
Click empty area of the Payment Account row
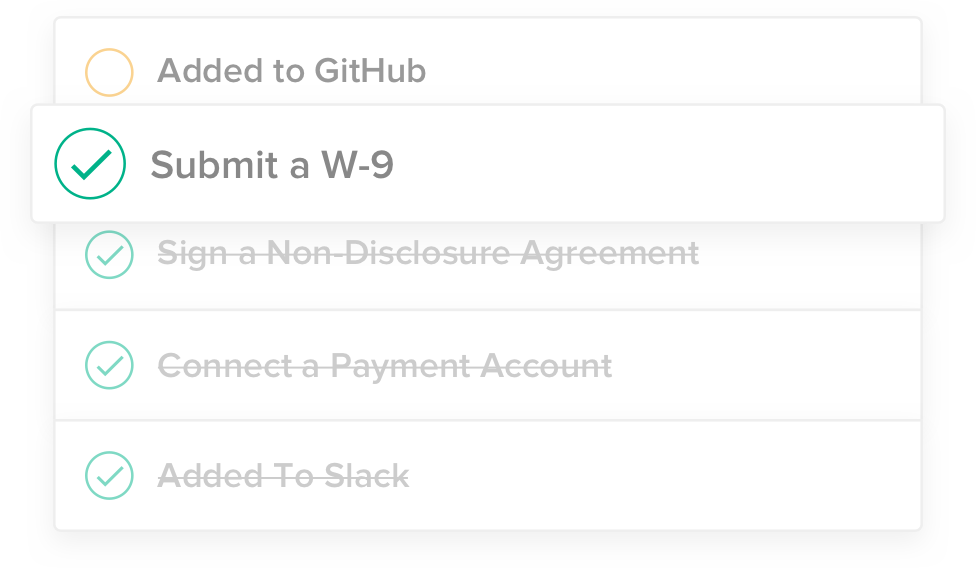770,366
